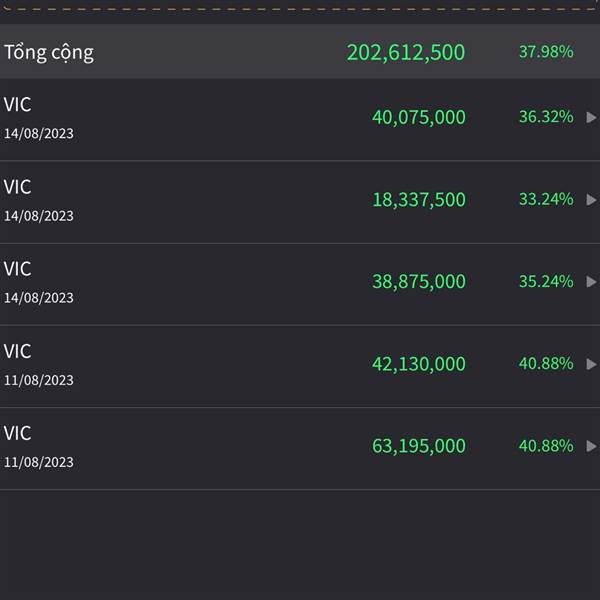600x600 pixels.
Task: Open the VIC ticker in the 40,075,000 row
Action: point(17,104)
